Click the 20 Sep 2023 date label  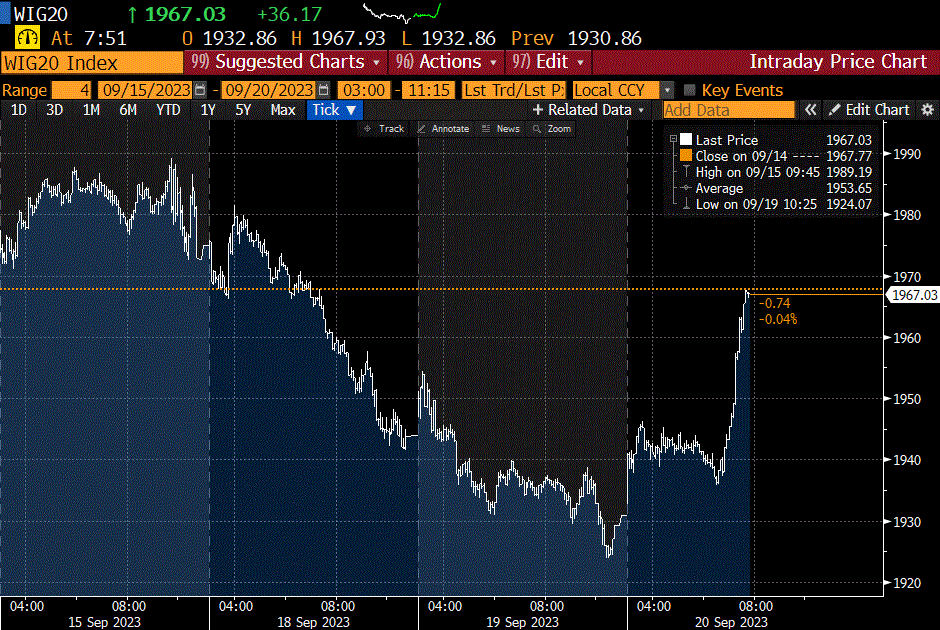[x=731, y=622]
